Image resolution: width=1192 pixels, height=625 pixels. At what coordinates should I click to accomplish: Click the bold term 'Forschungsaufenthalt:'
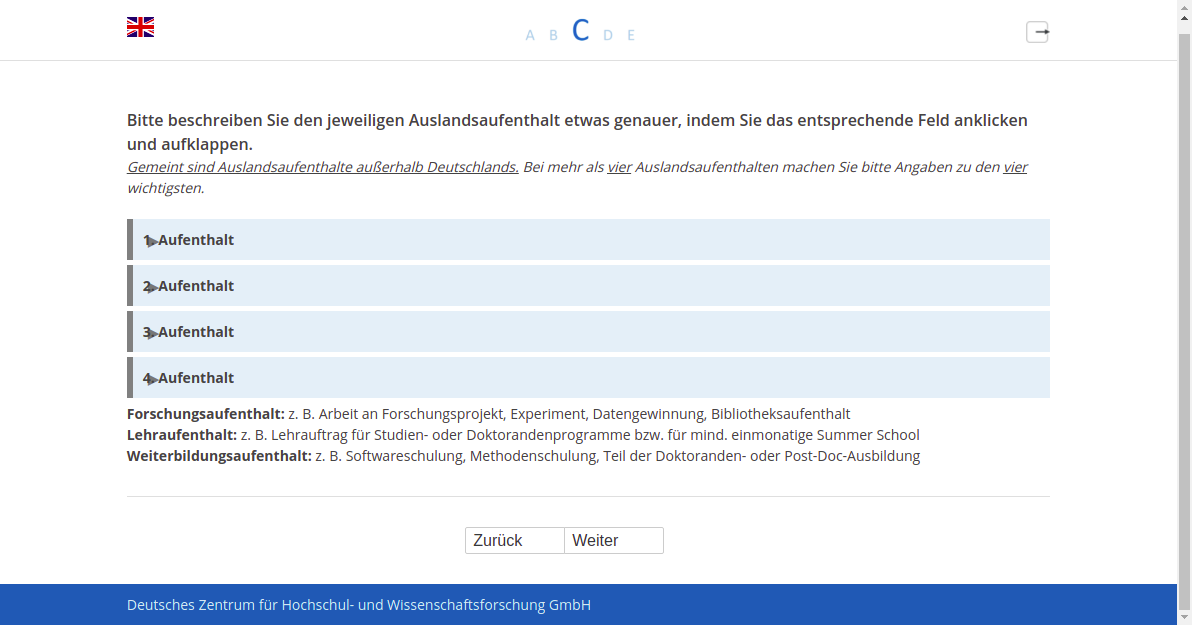click(205, 414)
